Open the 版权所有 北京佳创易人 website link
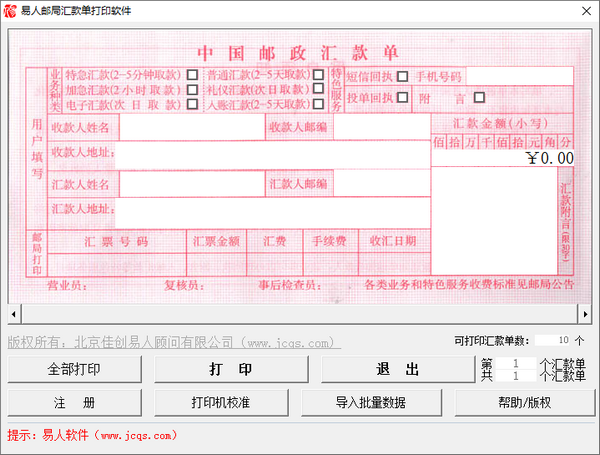The width and height of the screenshot is (600, 455). pyautogui.click(x=174, y=342)
